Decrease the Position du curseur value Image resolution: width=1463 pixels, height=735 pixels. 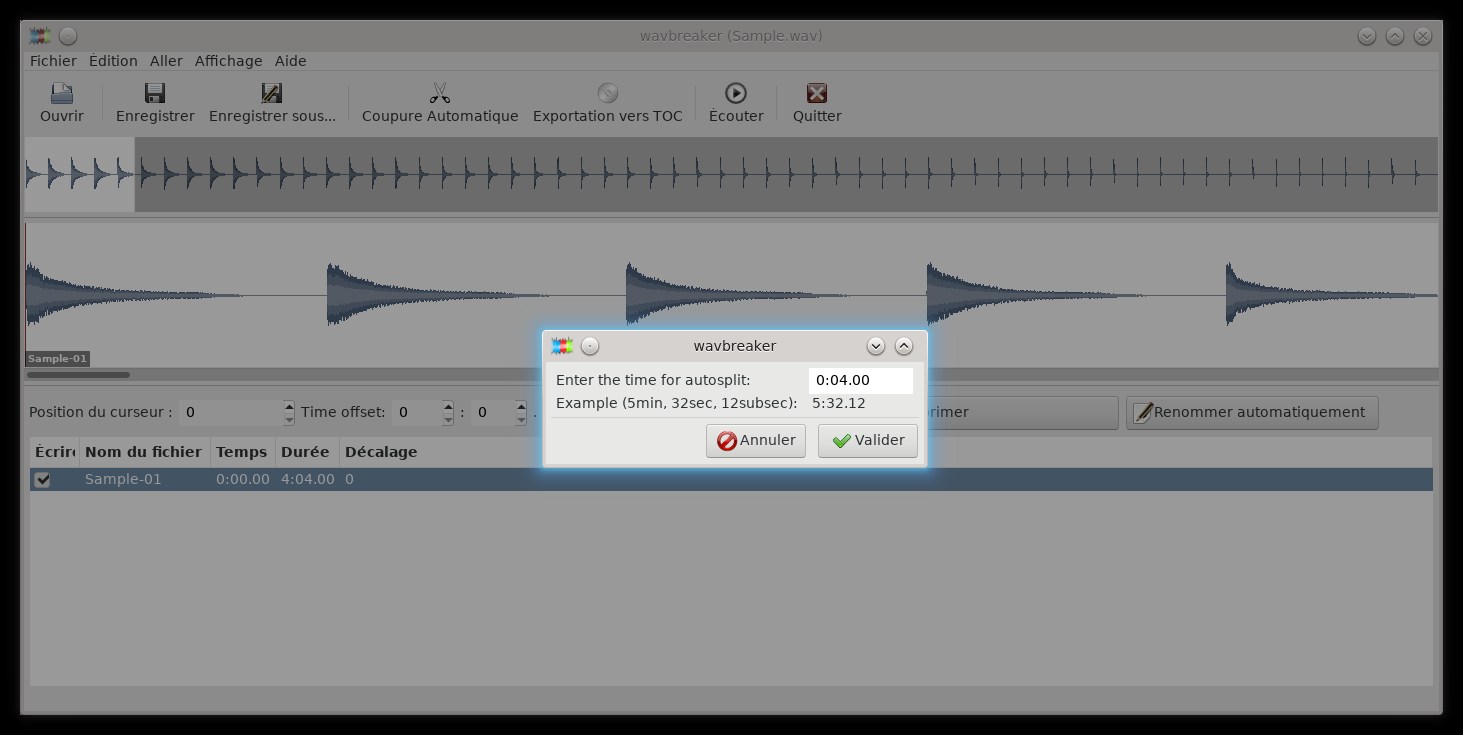[289, 418]
